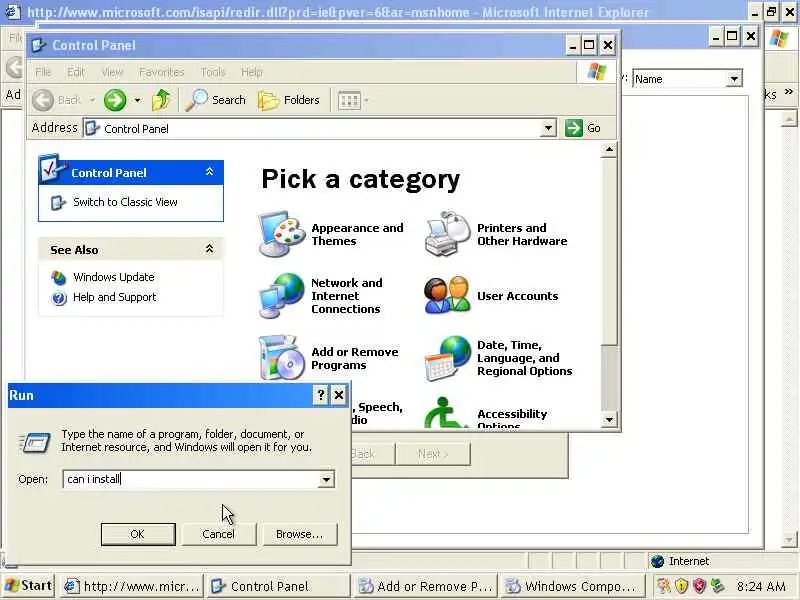Viewport: 800px width, 600px height.
Task: Open the Accessibility Options wheelchair icon
Action: 445,413
